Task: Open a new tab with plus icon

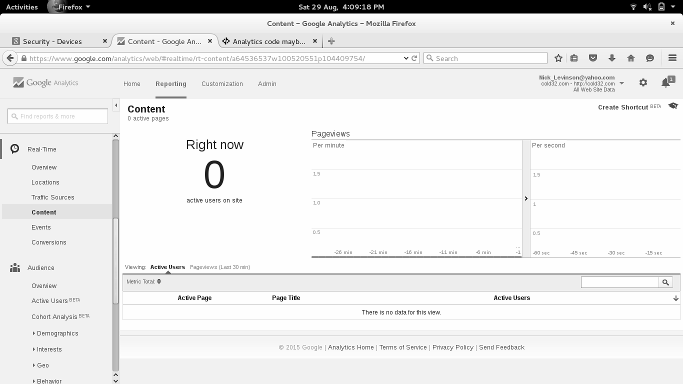Action: pyautogui.click(x=331, y=41)
